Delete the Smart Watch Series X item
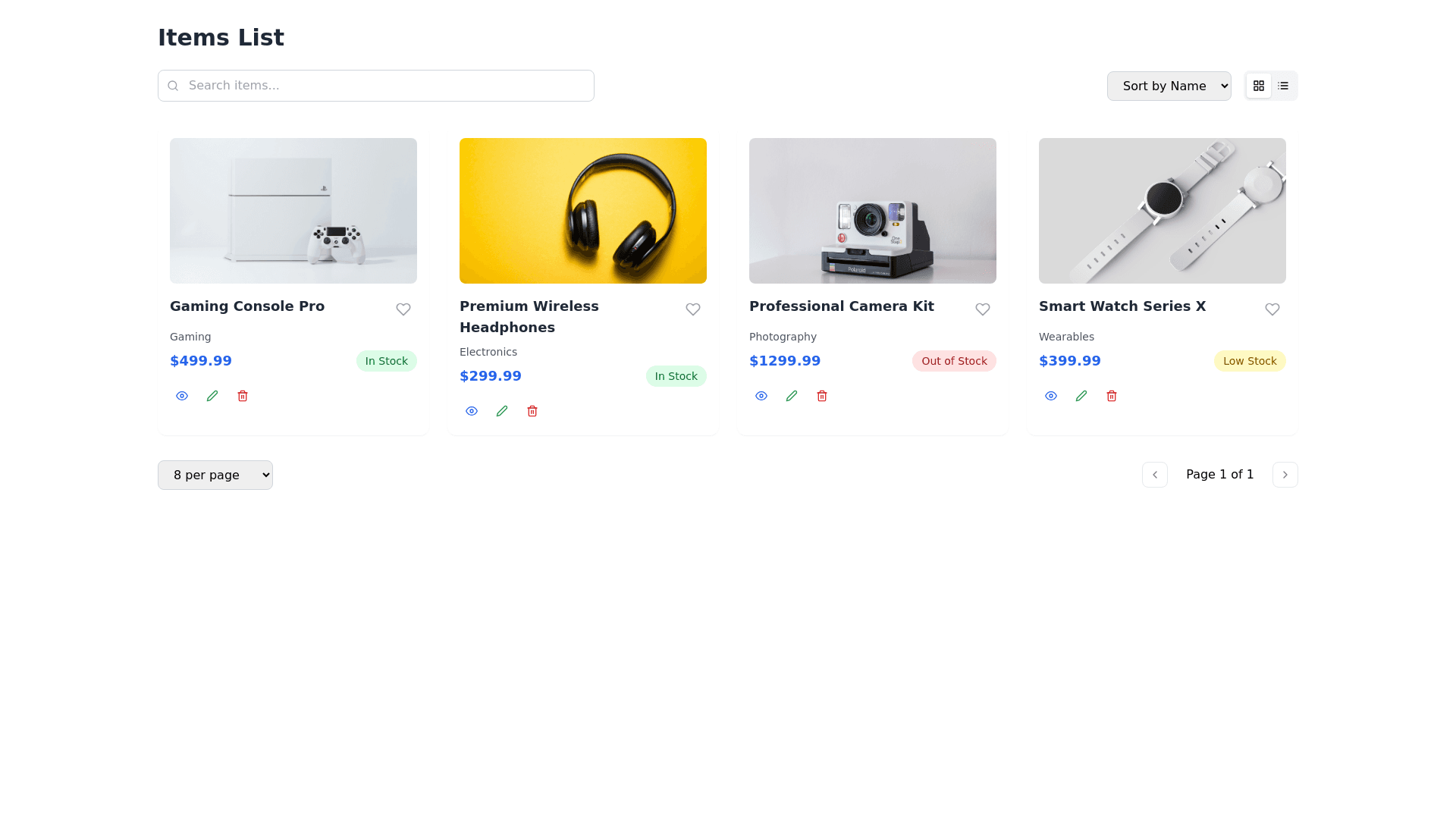Screen dimensions: 1456x819 1111,395
